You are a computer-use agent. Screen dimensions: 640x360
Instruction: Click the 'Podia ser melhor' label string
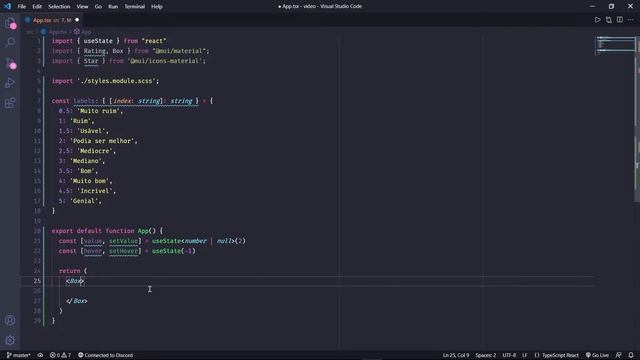click(102, 141)
